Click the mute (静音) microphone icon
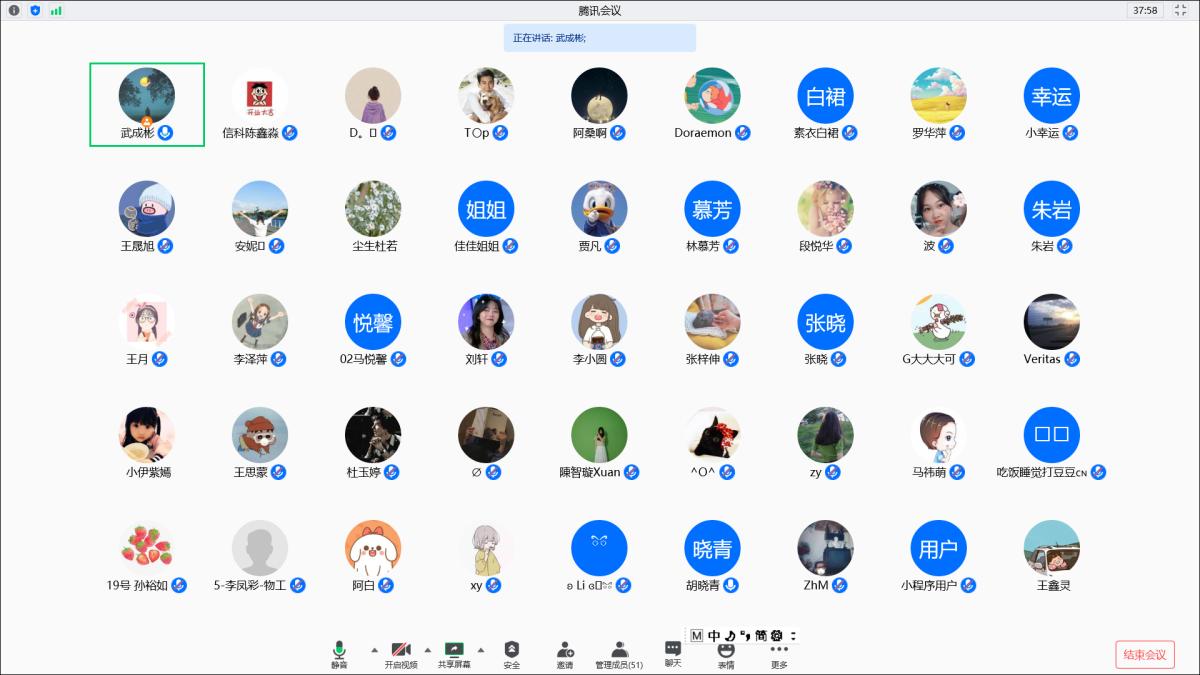Viewport: 1200px width, 675px height. pyautogui.click(x=339, y=650)
